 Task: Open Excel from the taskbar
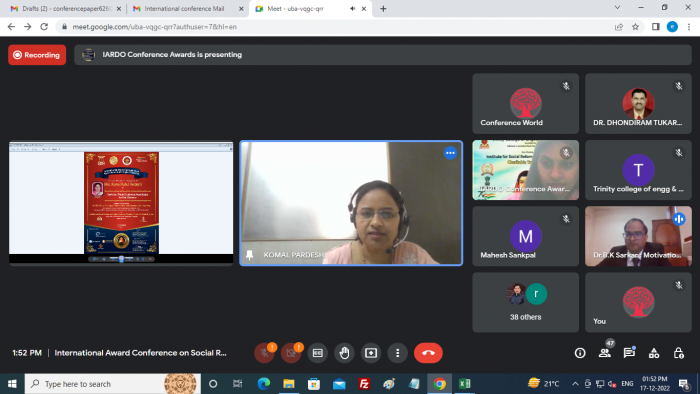(x=464, y=384)
